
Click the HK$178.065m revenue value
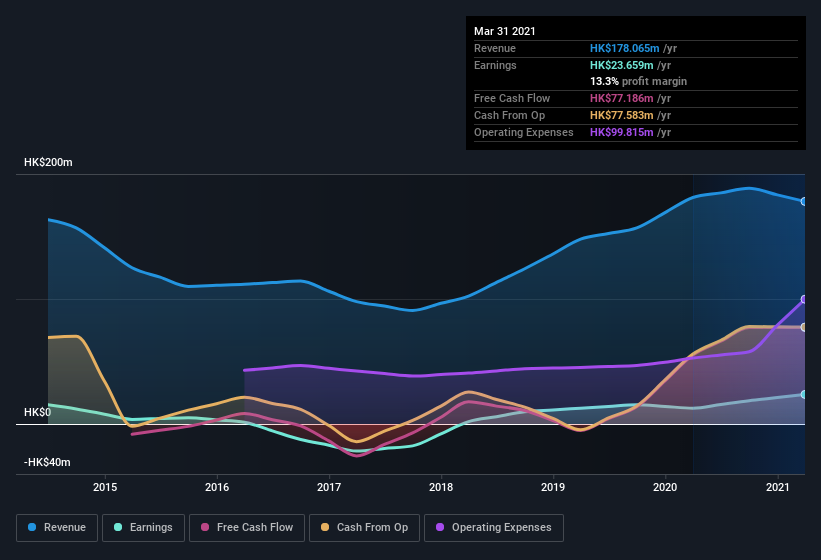[x=624, y=48]
